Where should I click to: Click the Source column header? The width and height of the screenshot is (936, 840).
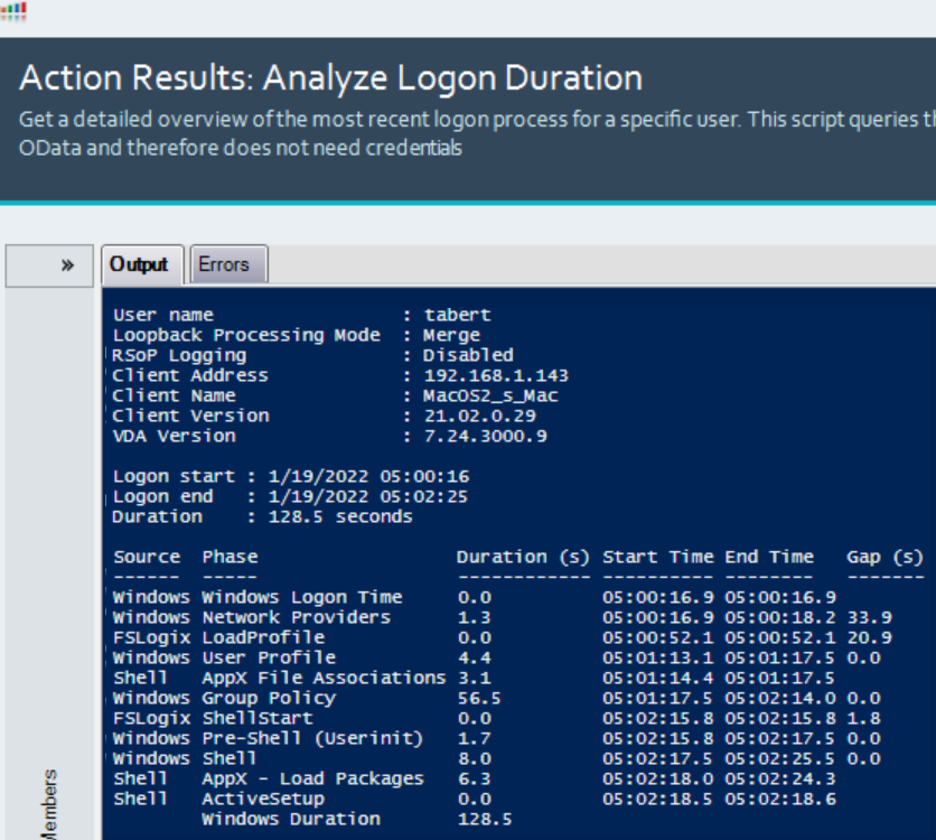(147, 556)
